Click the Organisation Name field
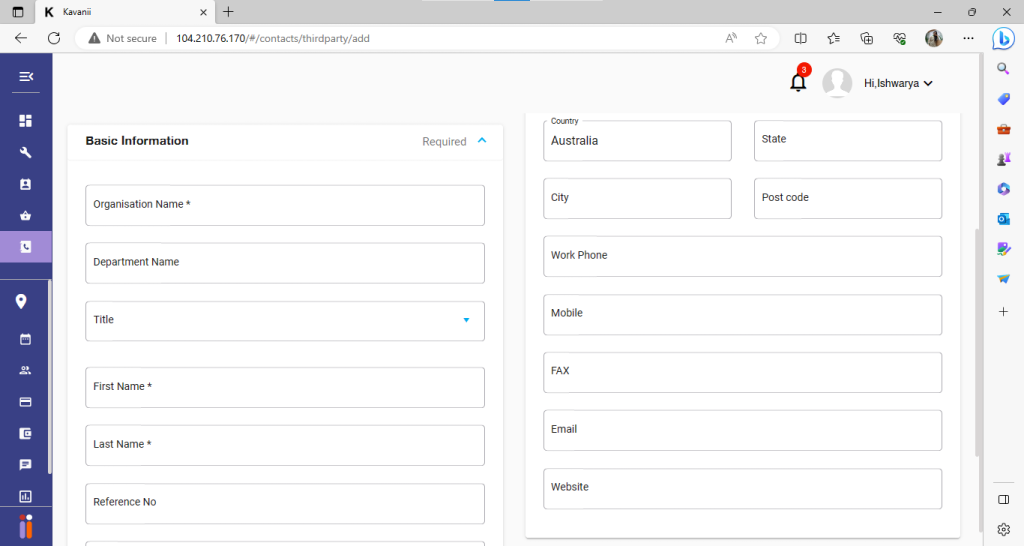 pos(285,205)
